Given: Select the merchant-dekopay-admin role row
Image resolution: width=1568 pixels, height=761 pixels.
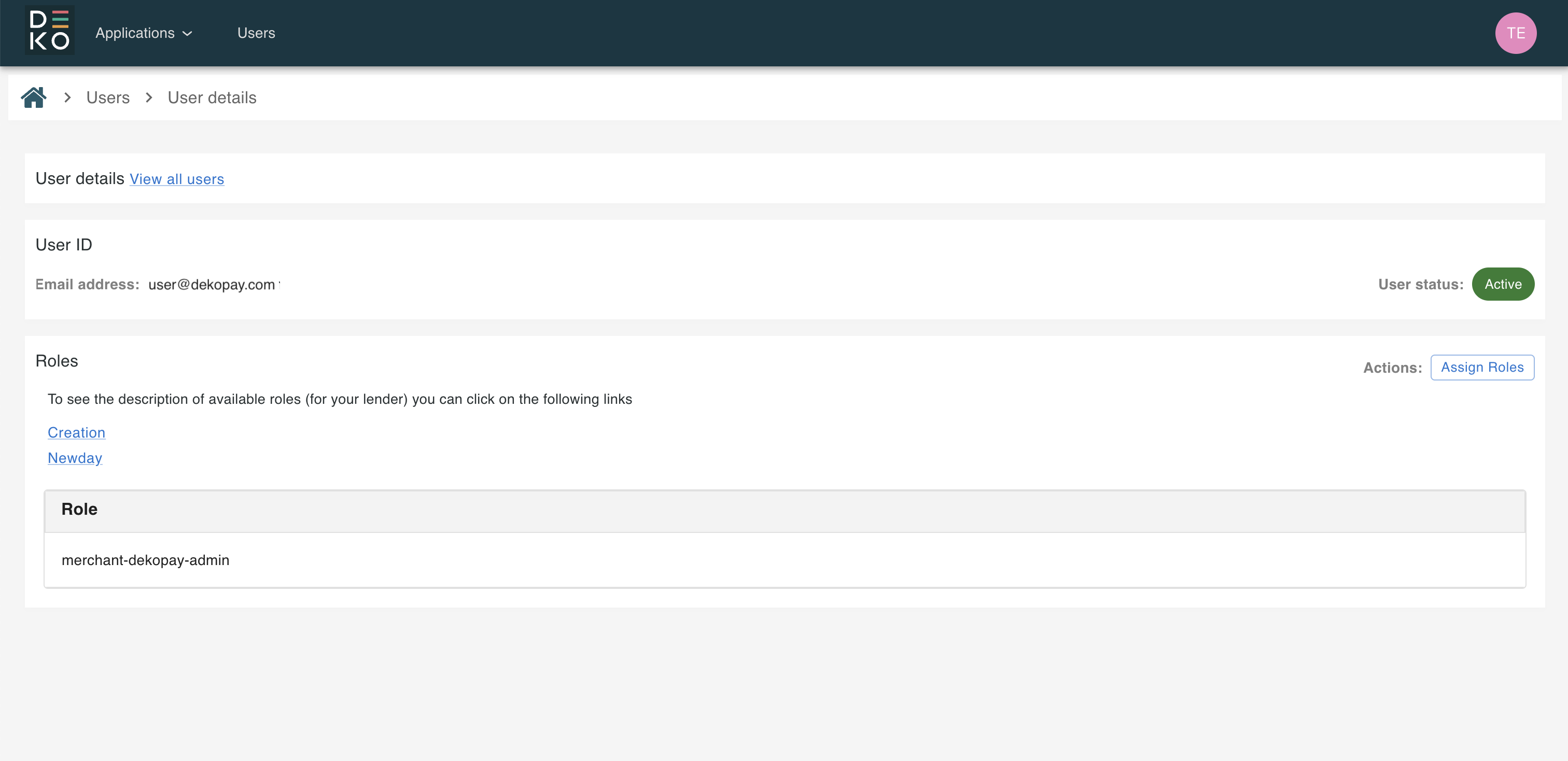Looking at the screenshot, I should (x=146, y=560).
